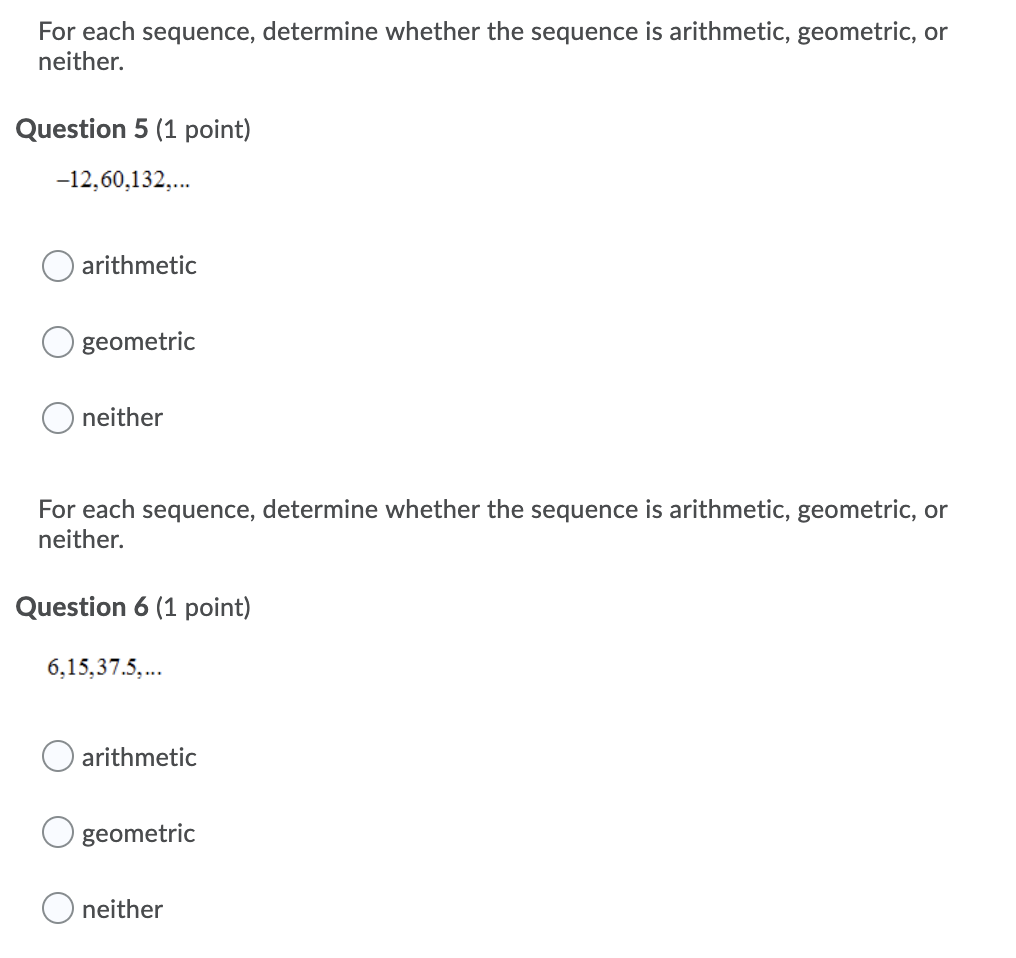Select geometric for Question 6

(x=57, y=833)
